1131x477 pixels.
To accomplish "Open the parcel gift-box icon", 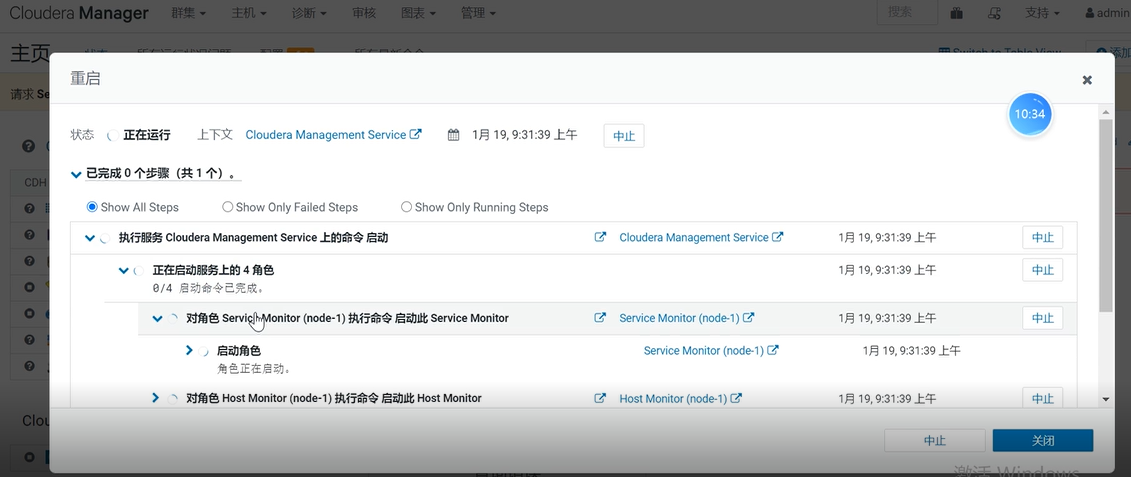I will (x=956, y=13).
